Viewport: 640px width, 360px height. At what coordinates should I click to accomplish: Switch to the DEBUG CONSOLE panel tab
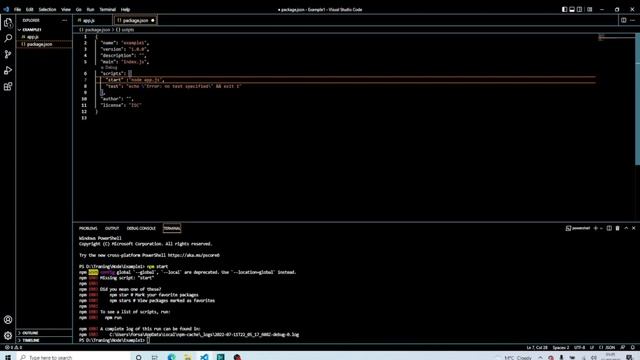(141, 228)
